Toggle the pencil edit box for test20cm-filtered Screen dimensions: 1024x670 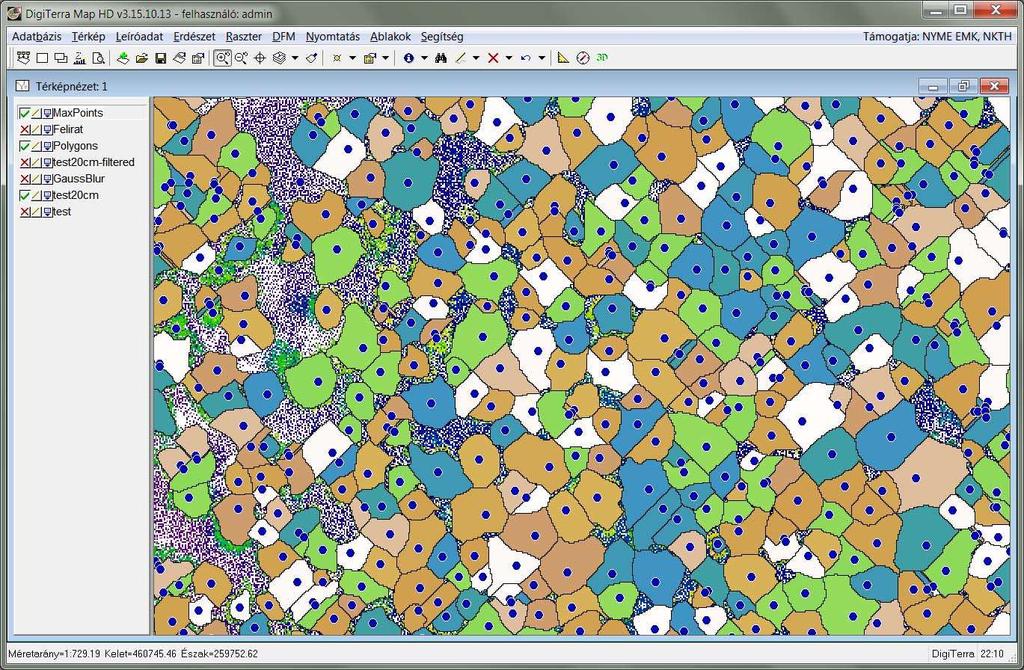(37, 163)
